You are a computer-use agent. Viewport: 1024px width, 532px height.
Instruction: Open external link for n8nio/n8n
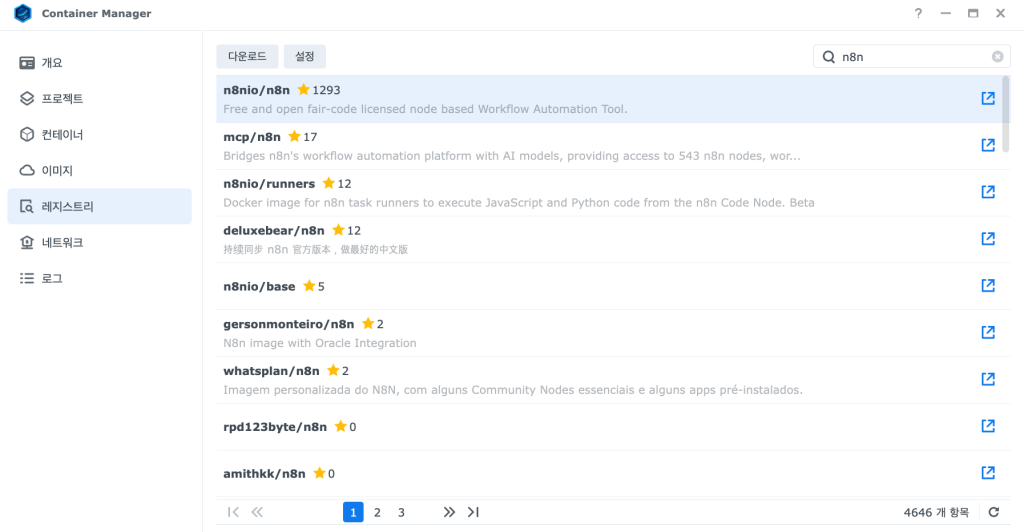point(988,98)
